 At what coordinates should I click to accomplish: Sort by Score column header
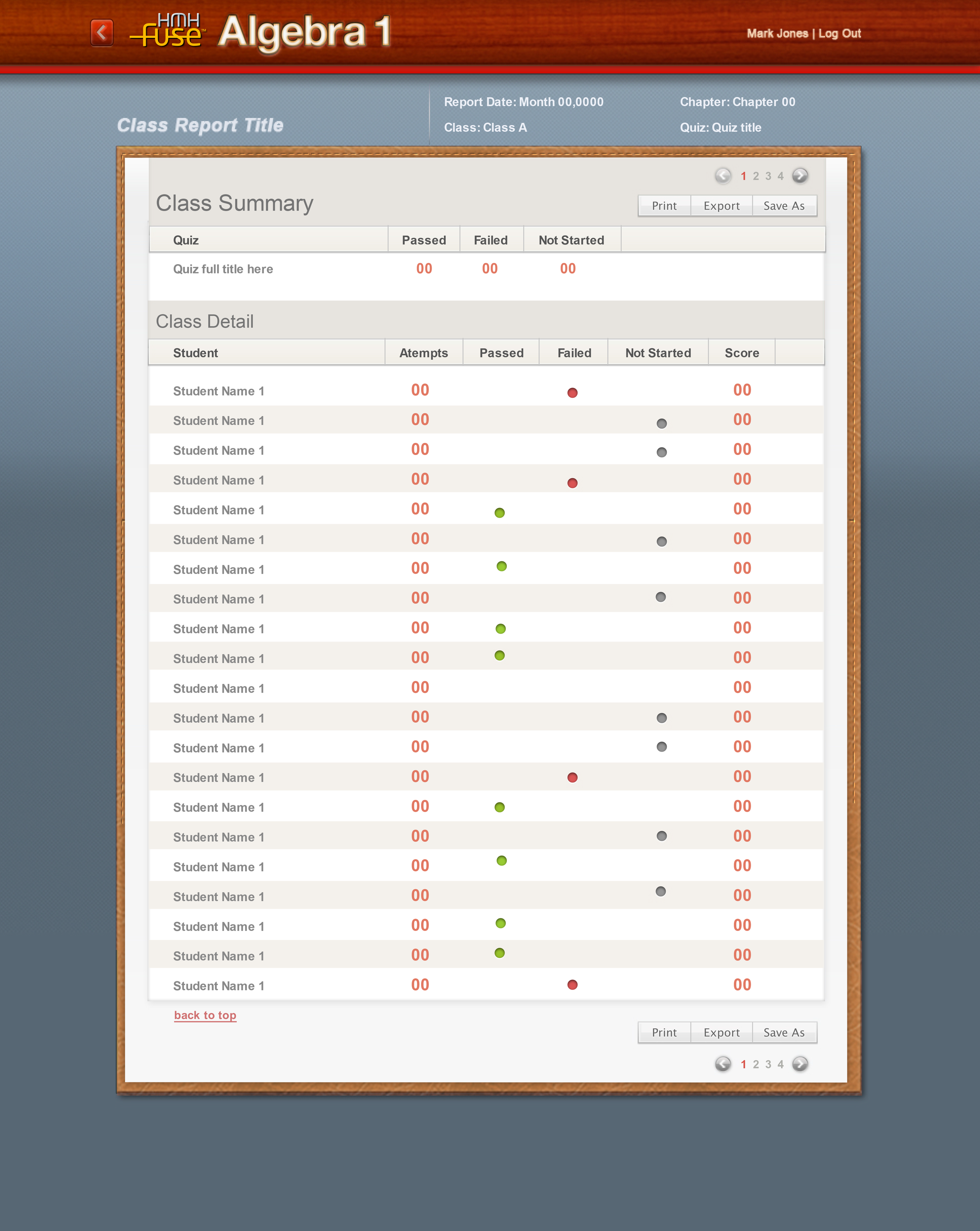click(x=741, y=353)
